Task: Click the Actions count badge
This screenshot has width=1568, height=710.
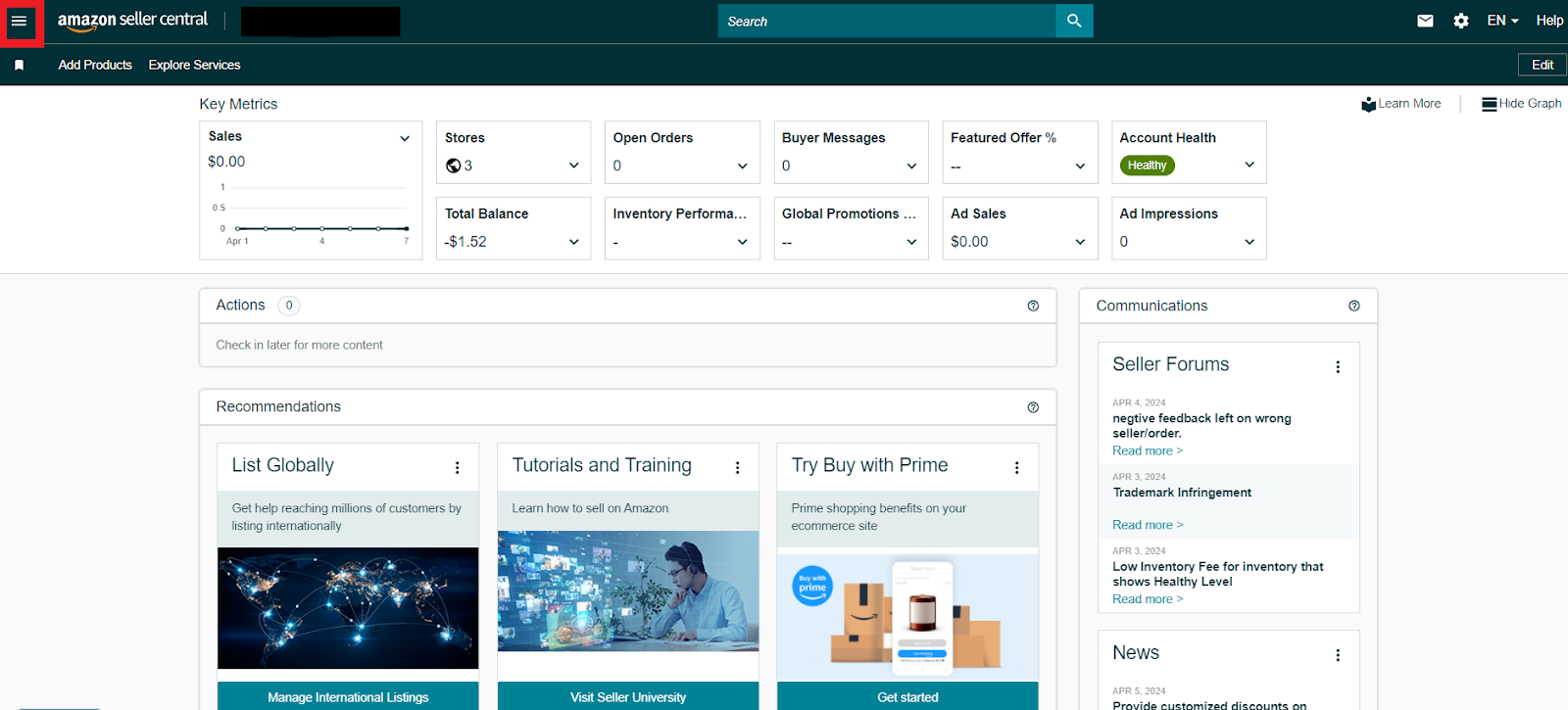Action: click(289, 306)
